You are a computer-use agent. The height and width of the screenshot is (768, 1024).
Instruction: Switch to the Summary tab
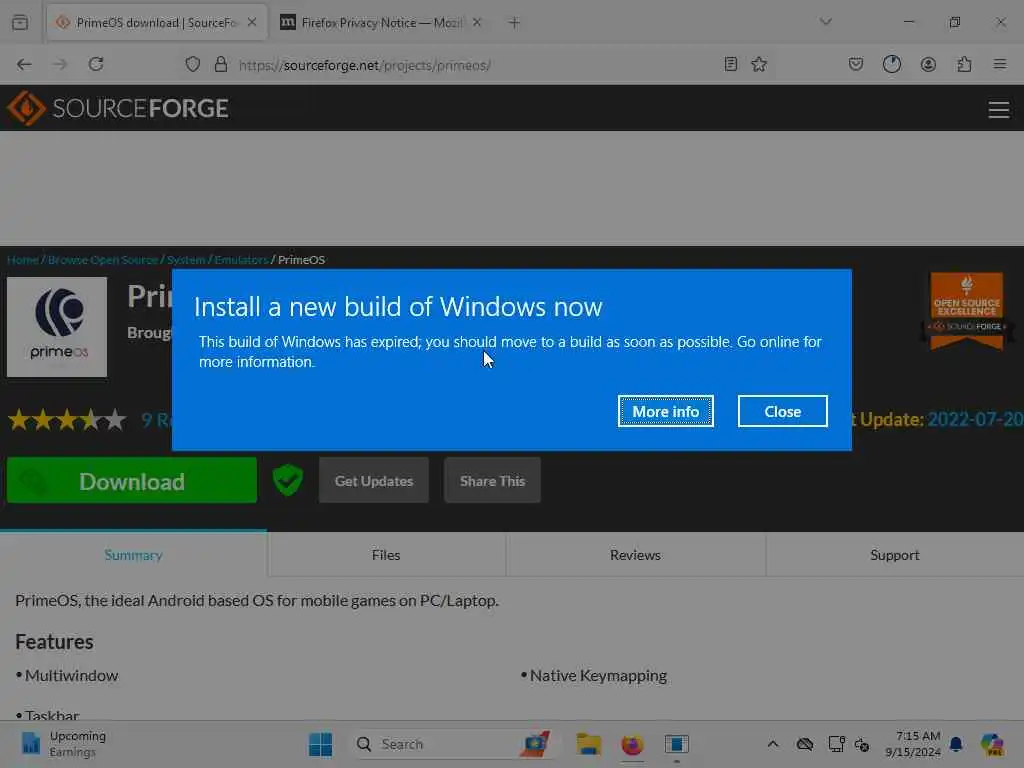click(133, 554)
